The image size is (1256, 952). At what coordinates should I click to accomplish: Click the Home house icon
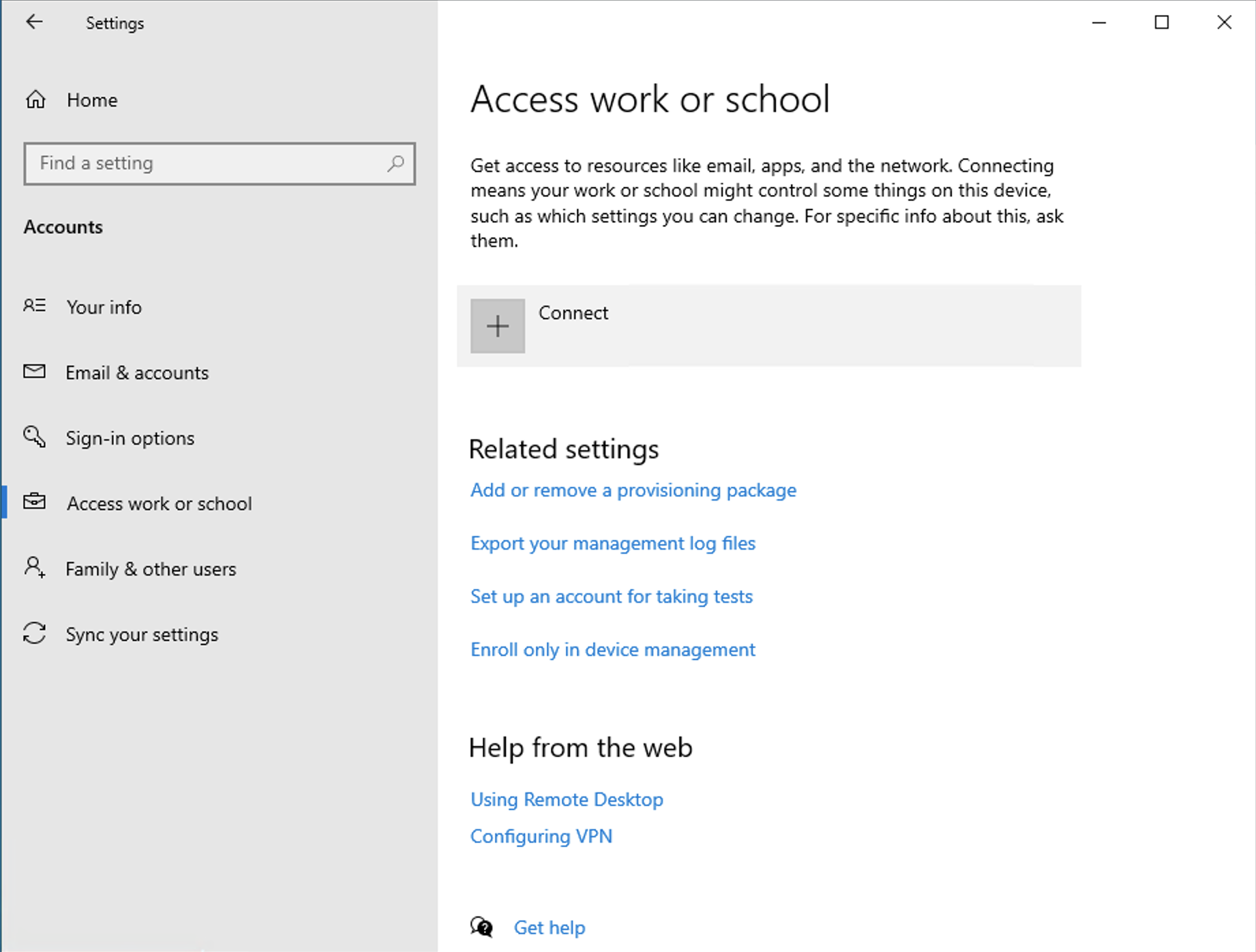[x=35, y=100]
